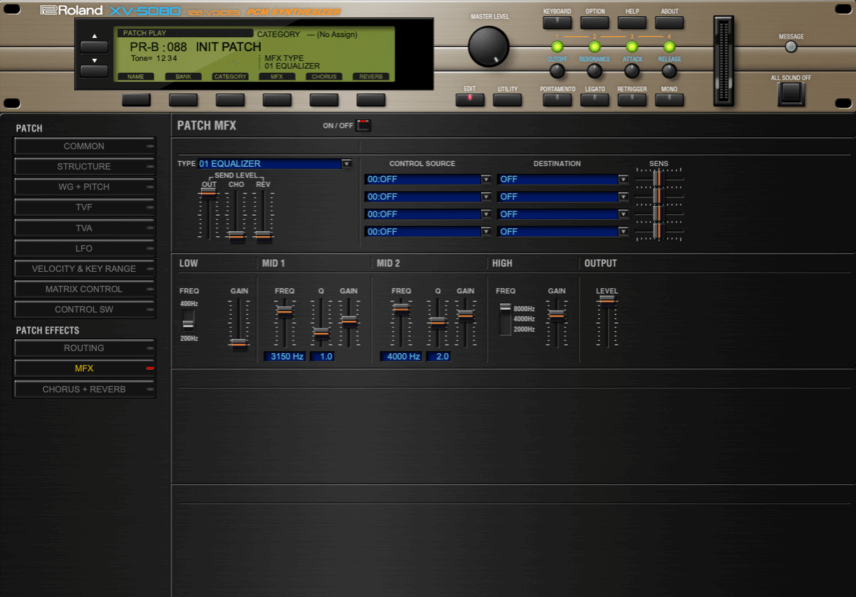Toggle the Tone 4 green switch
Viewport: 856px width, 597px height.
(669, 47)
